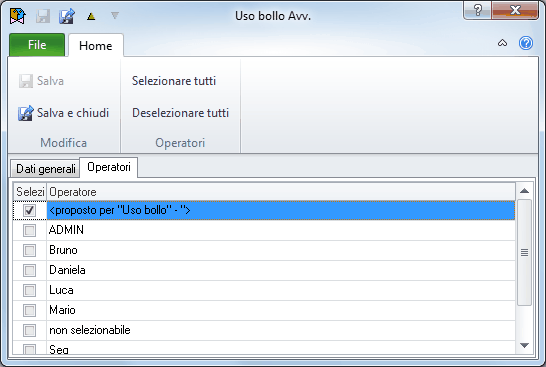
Task: Click Deselezionare tutti button
Action: pos(180,113)
